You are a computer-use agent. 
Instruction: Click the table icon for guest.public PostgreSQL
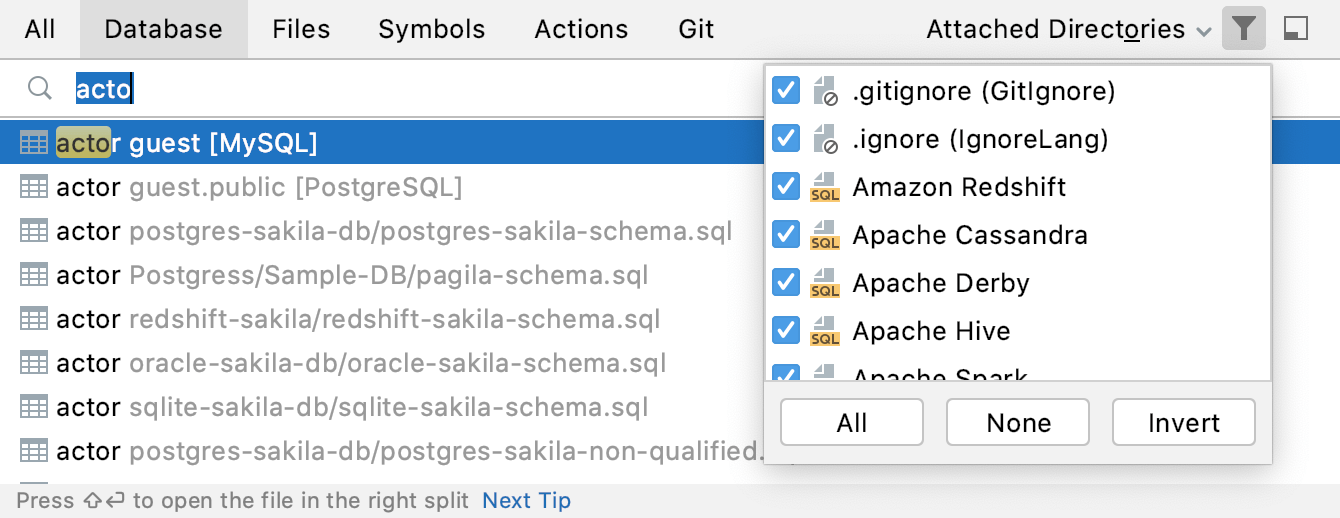(34, 187)
